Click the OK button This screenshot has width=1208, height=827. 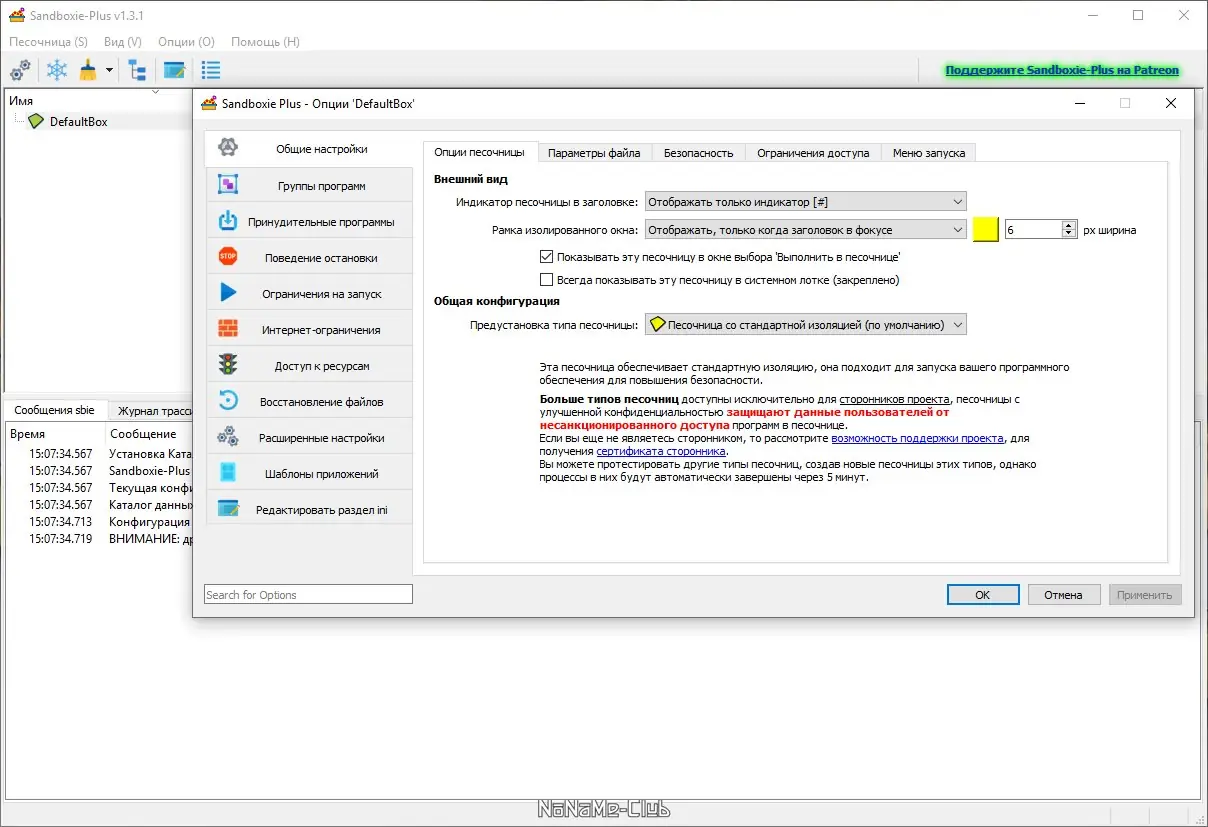pos(983,595)
